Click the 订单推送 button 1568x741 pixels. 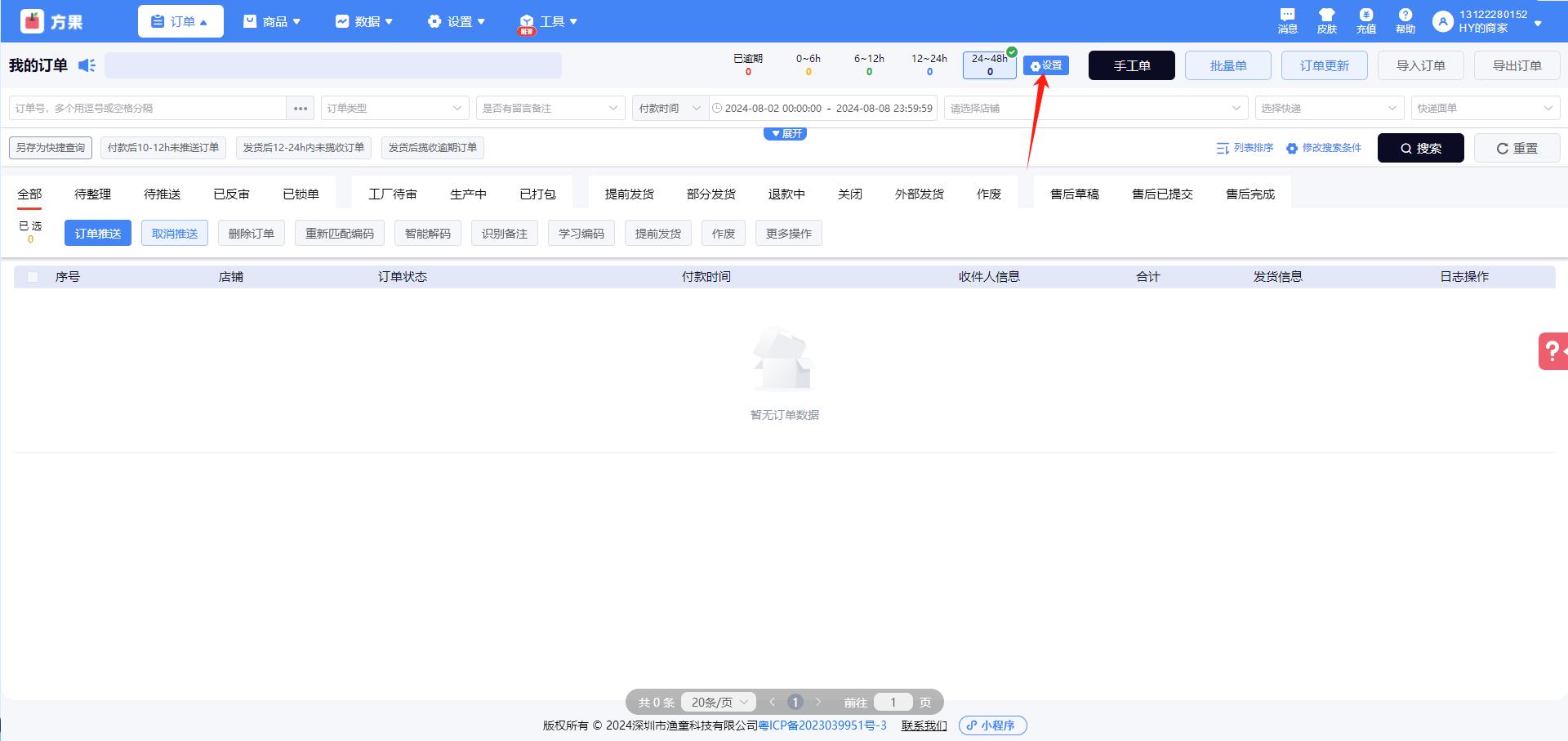pos(98,234)
